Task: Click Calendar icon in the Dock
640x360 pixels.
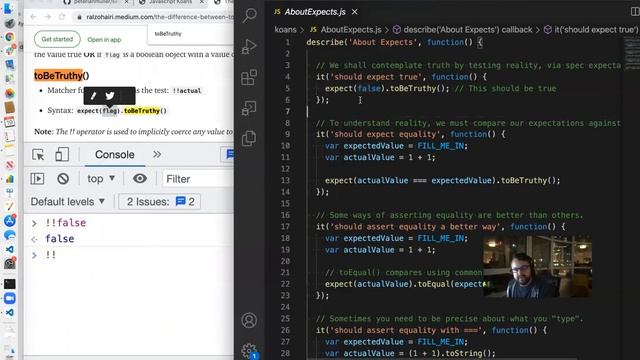Action: coord(10,122)
